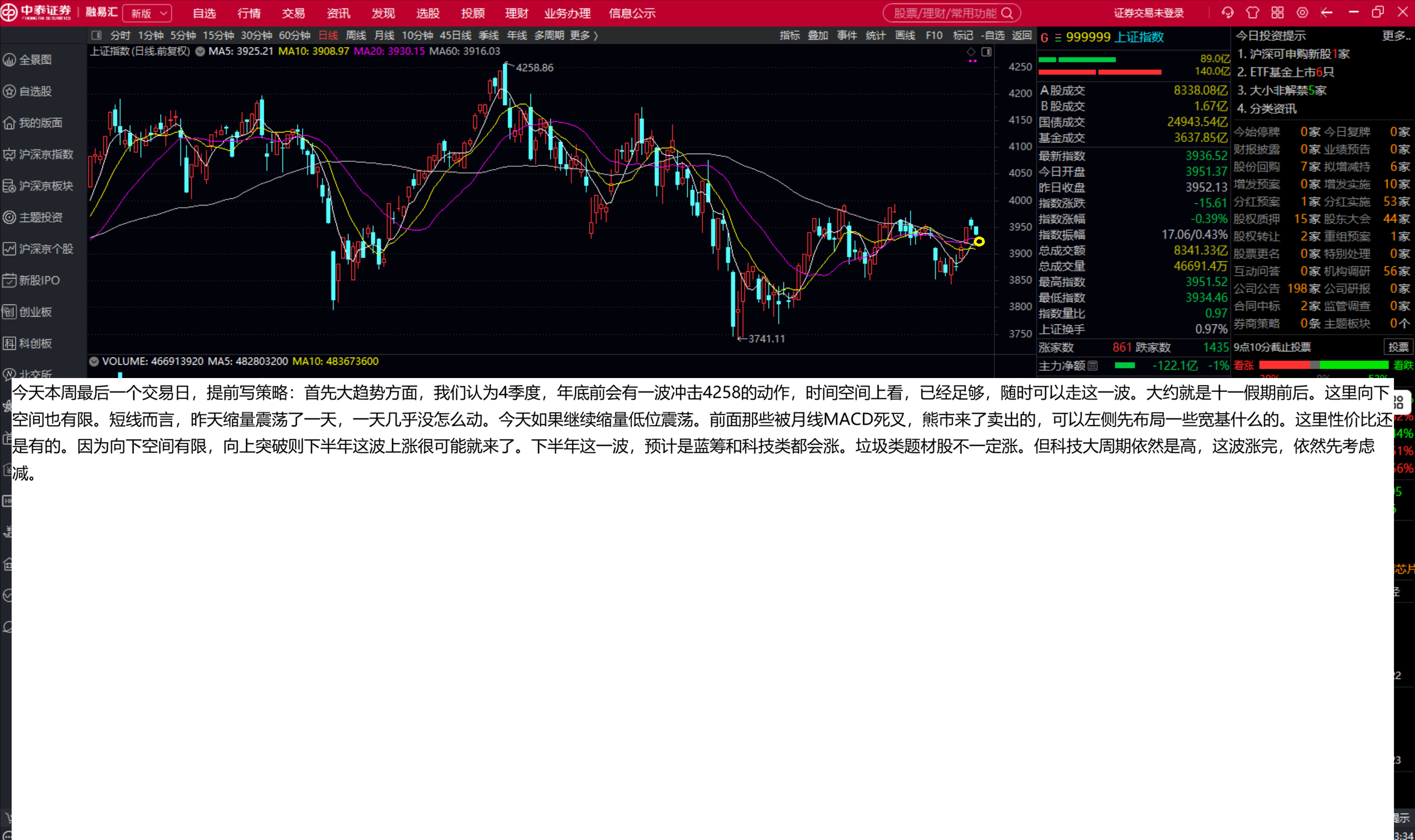
Task: Open the 多周期 multi-period option
Action: pyautogui.click(x=549, y=36)
